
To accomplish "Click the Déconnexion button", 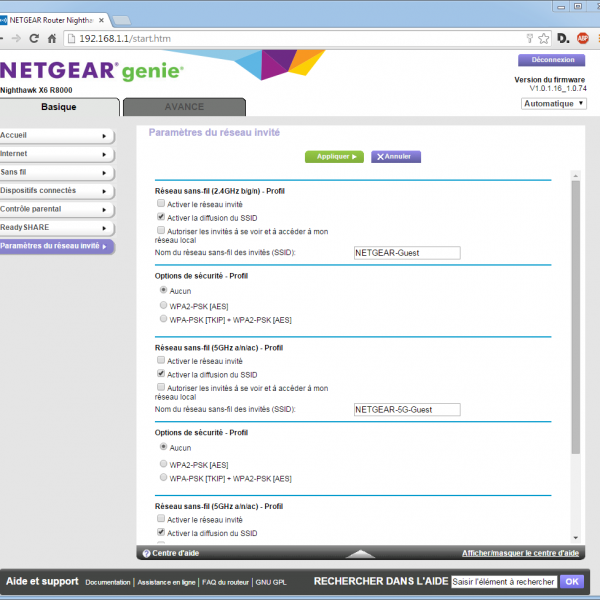I will point(552,60).
